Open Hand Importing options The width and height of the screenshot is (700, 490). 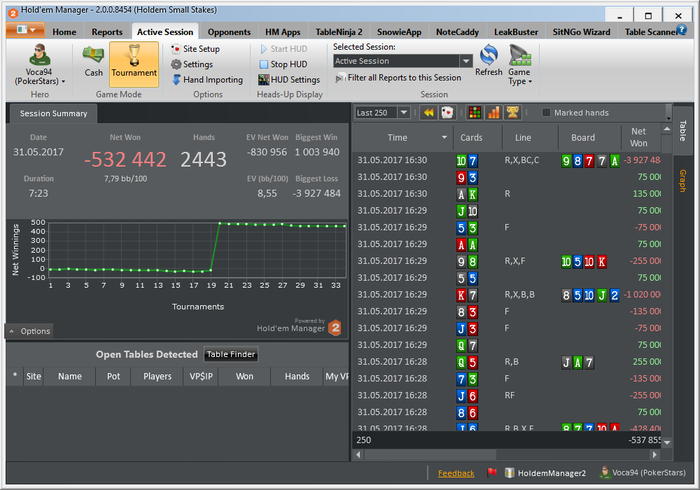[x=212, y=79]
